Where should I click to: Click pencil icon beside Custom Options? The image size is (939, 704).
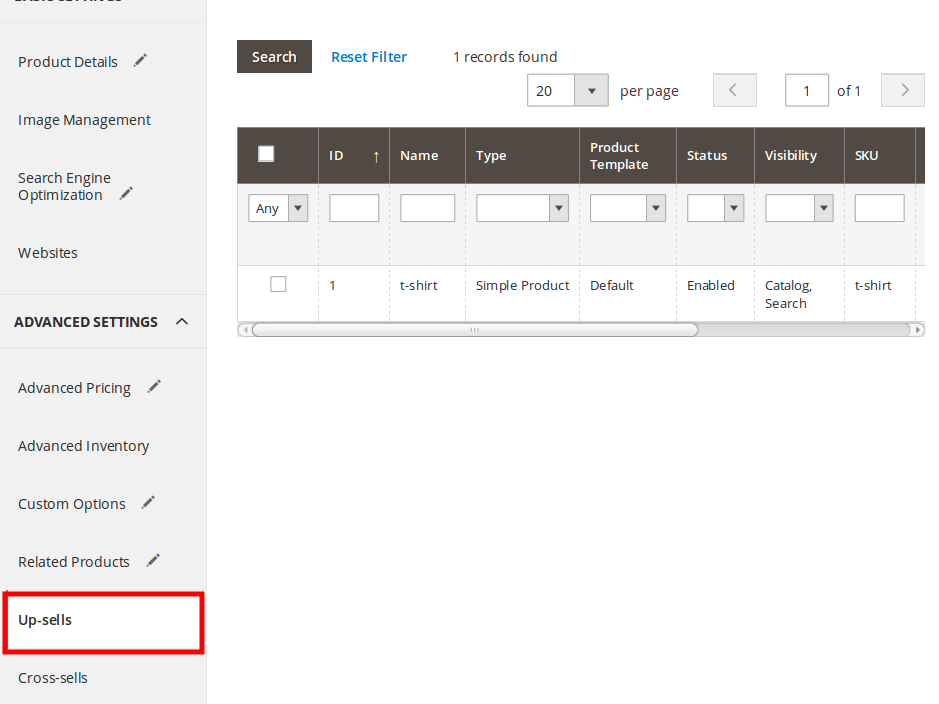[148, 503]
